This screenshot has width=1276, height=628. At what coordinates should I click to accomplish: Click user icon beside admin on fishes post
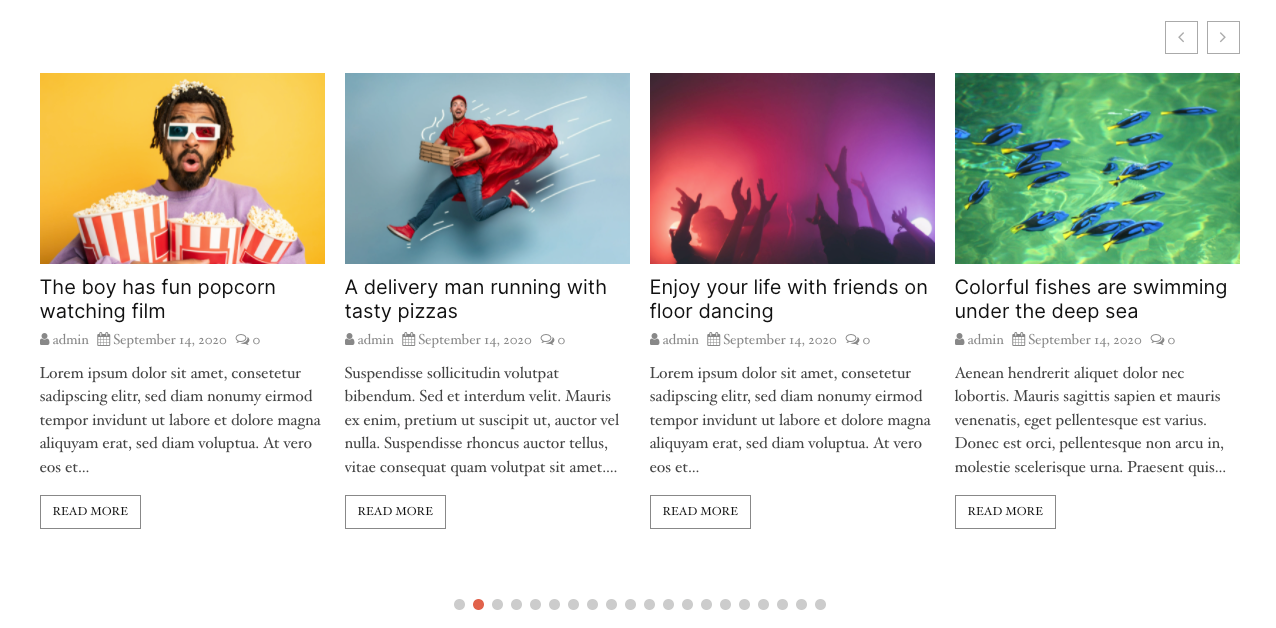pyautogui.click(x=959, y=340)
